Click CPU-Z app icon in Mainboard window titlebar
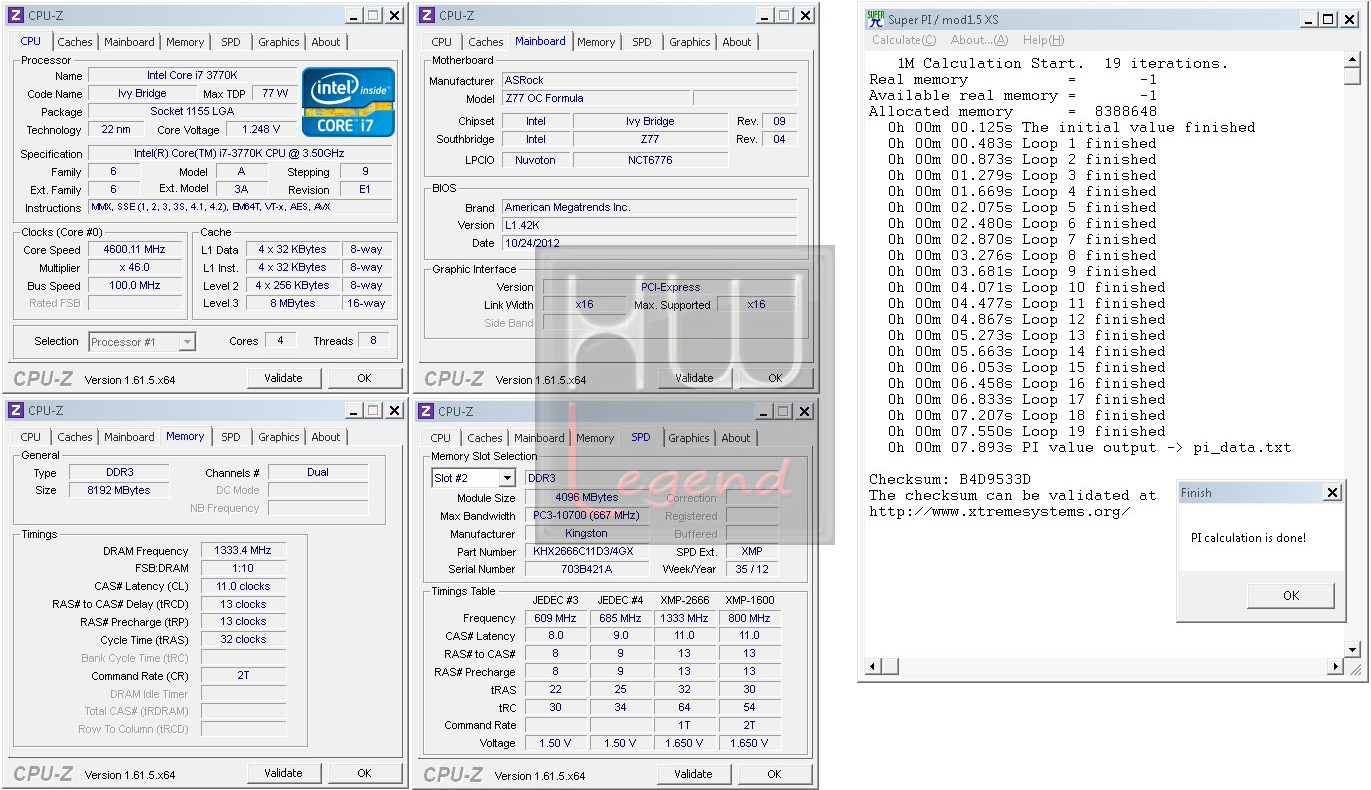1371x790 pixels. (x=426, y=15)
